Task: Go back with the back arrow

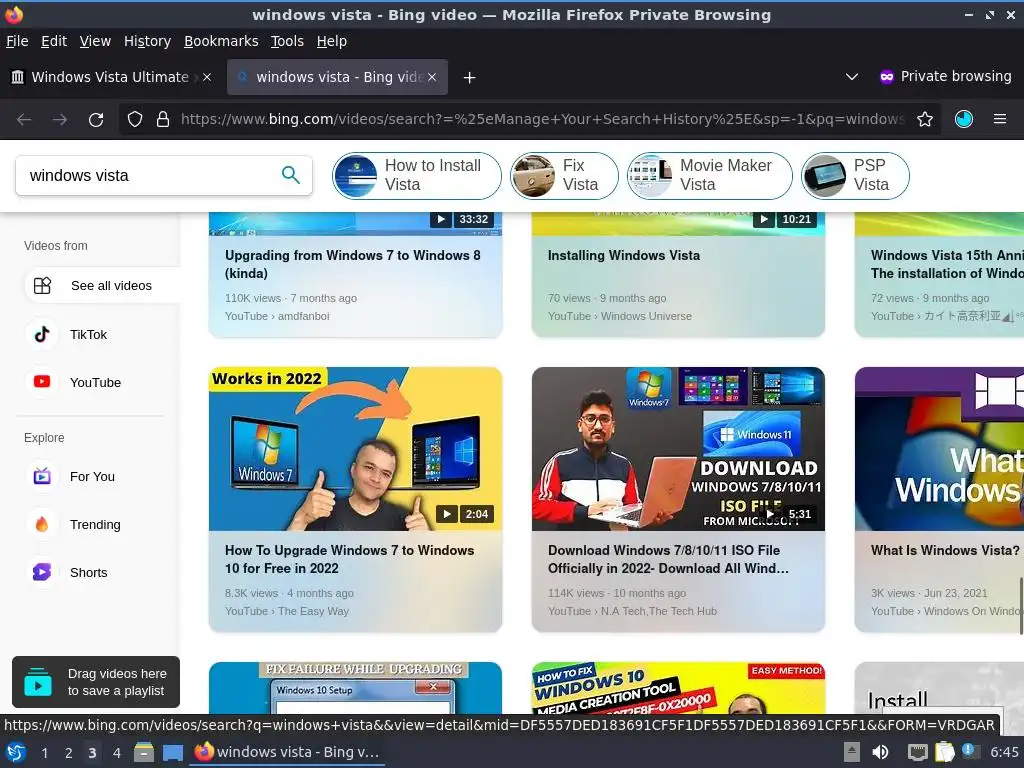Action: 24,120
